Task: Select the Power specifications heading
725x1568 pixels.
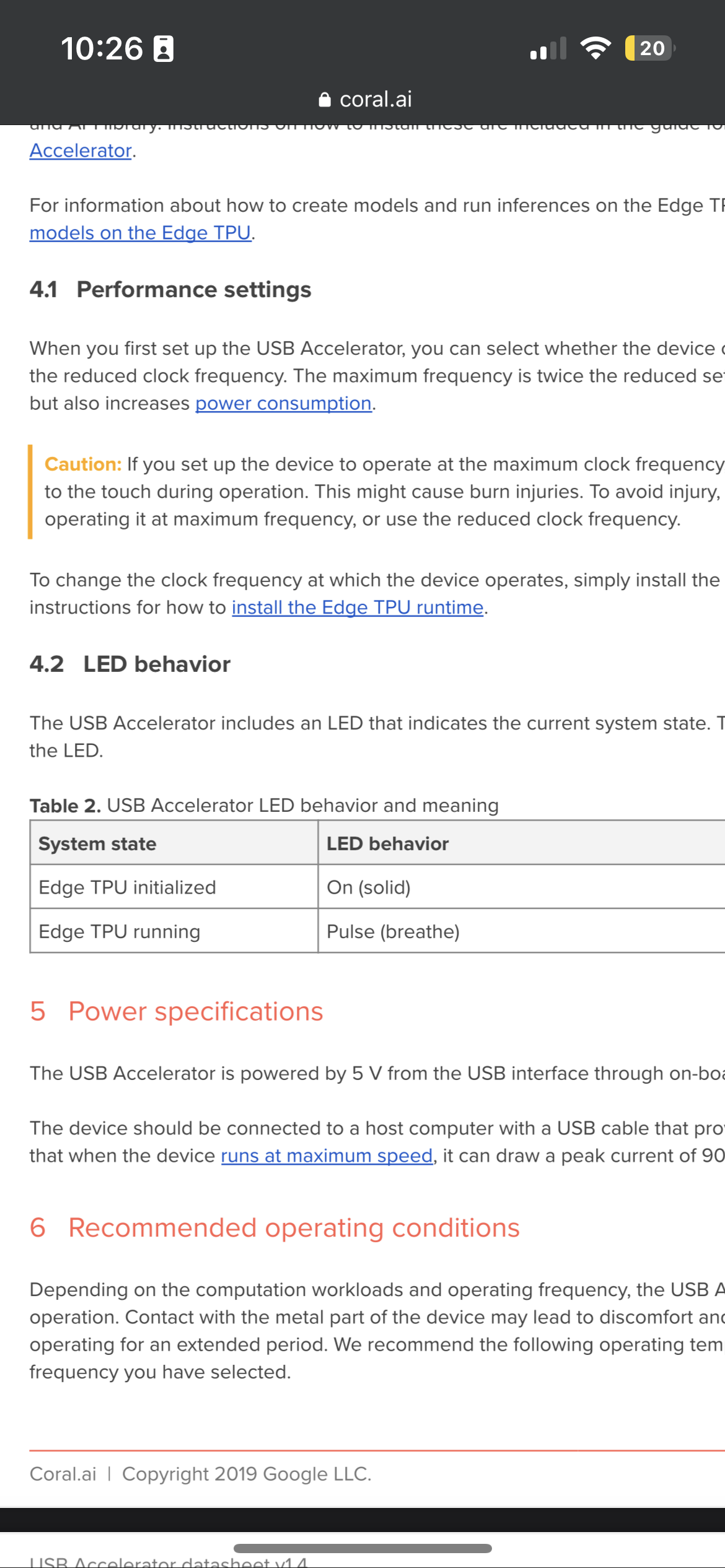Action: (177, 1011)
